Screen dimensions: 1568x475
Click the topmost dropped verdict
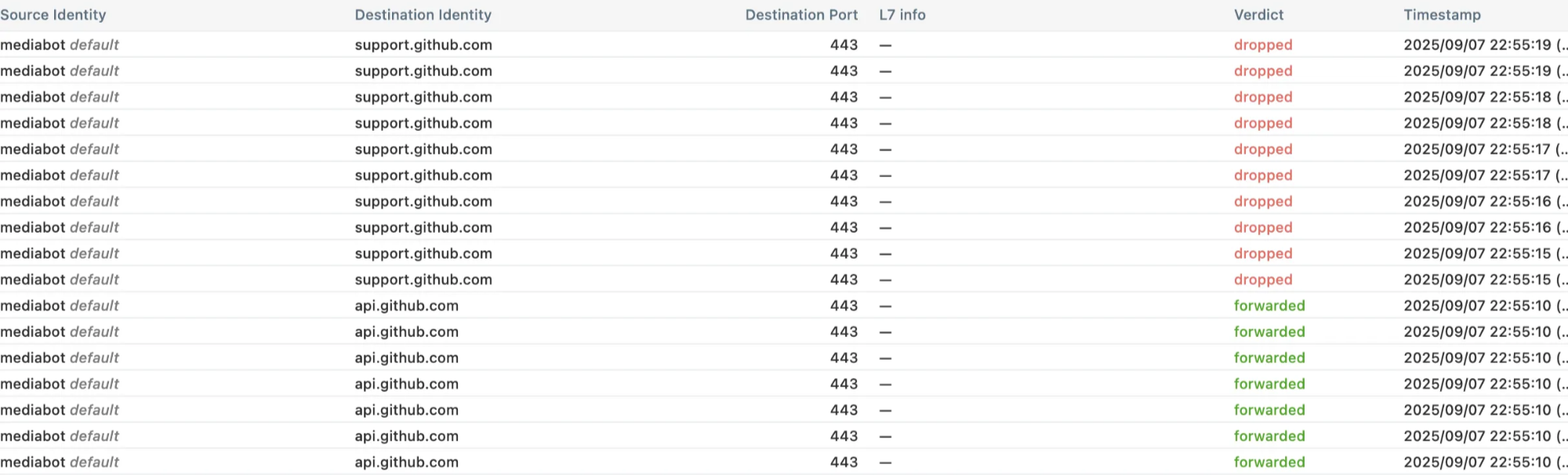tap(1263, 45)
